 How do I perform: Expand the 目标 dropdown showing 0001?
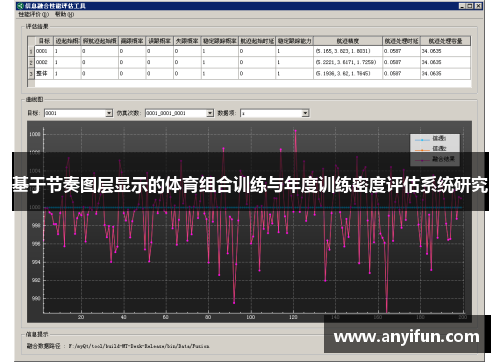109,113
